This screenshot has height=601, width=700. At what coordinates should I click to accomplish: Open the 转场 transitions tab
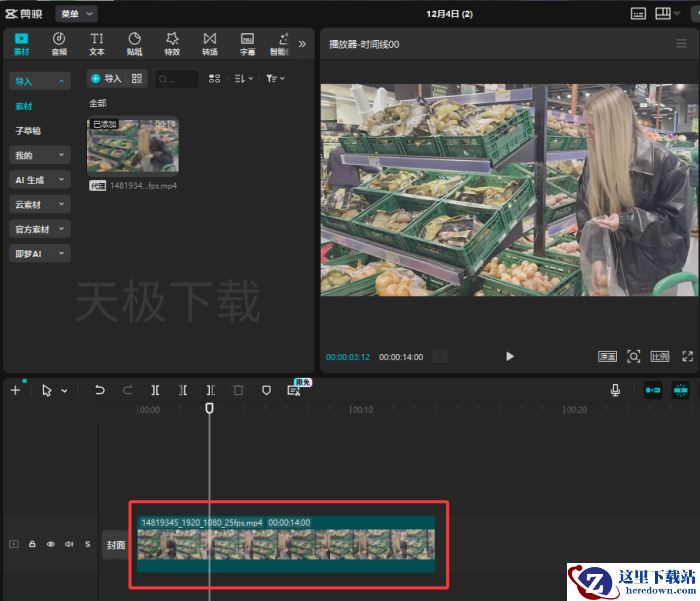[210, 44]
